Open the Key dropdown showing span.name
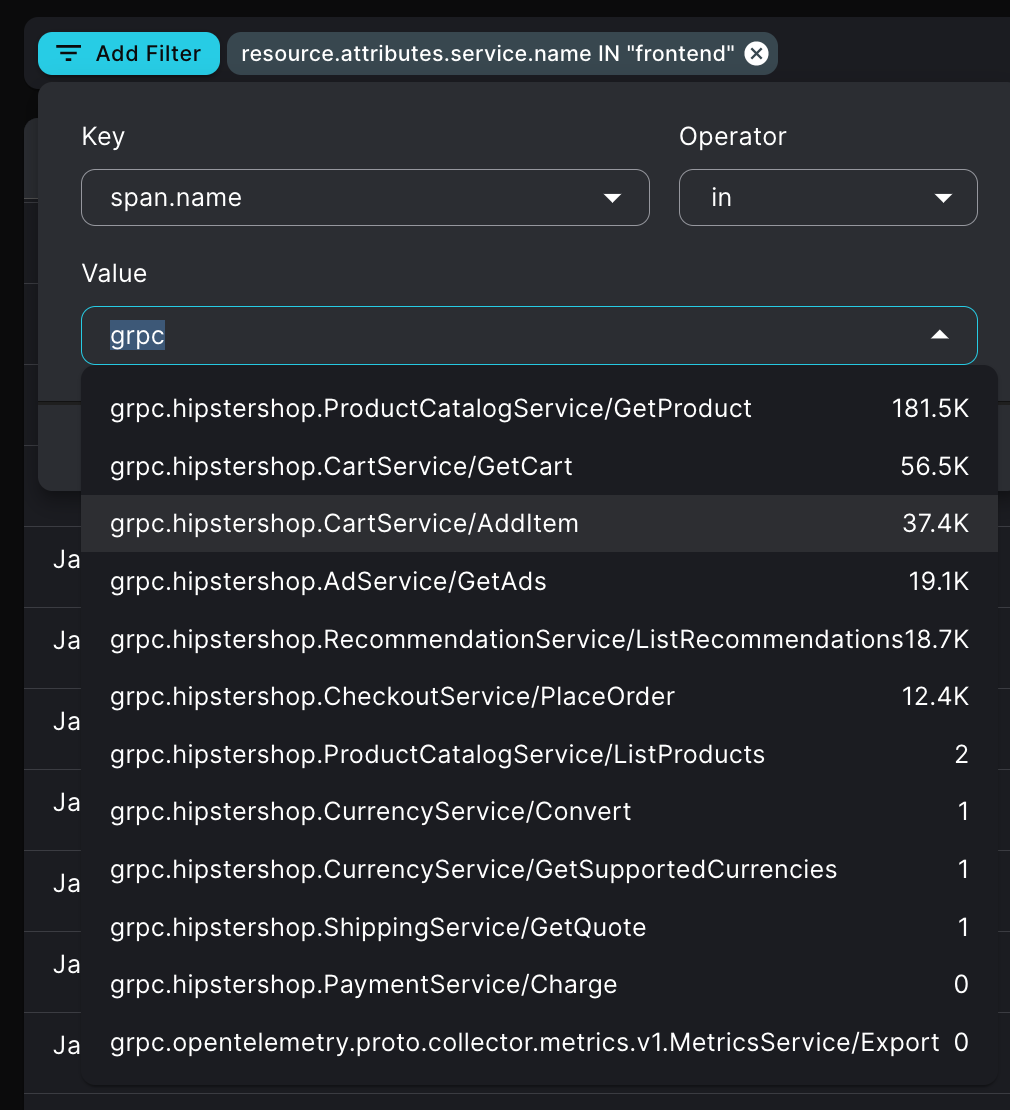Viewport: 1010px width, 1110px height. coord(365,197)
